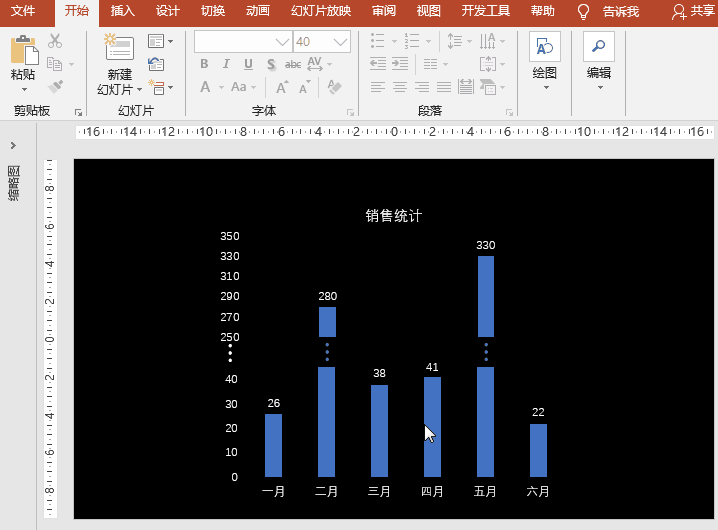Click the Paste clipboard icon
Viewport: 718px width, 530px height.
pos(24,50)
